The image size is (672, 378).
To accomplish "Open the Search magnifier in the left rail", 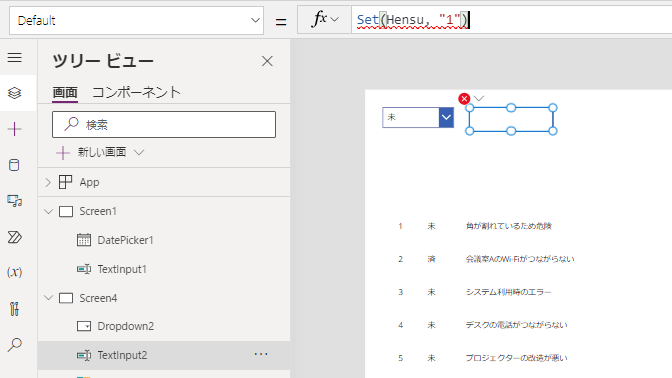I will pos(15,345).
